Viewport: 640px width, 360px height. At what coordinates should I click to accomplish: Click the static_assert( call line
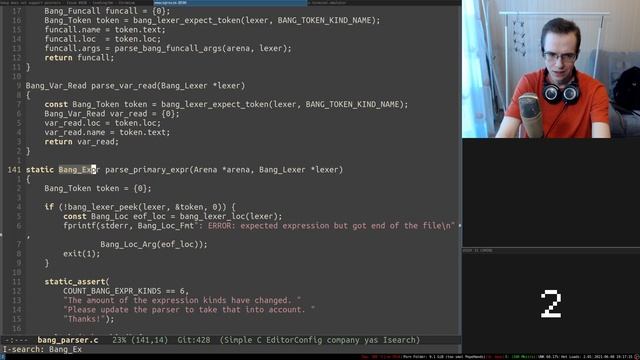coord(77,282)
